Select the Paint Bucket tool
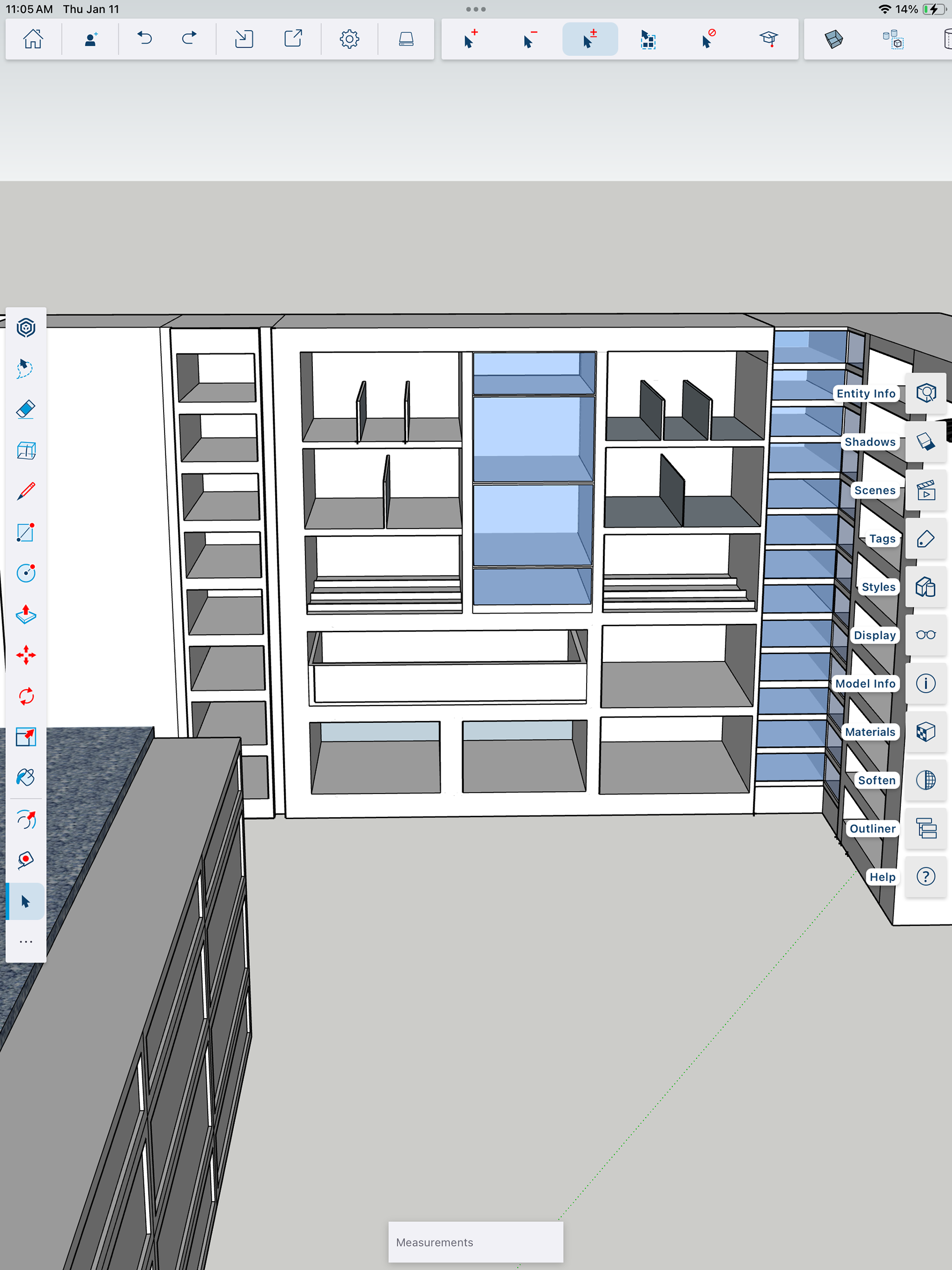Image resolution: width=952 pixels, height=1270 pixels. pos(26,778)
